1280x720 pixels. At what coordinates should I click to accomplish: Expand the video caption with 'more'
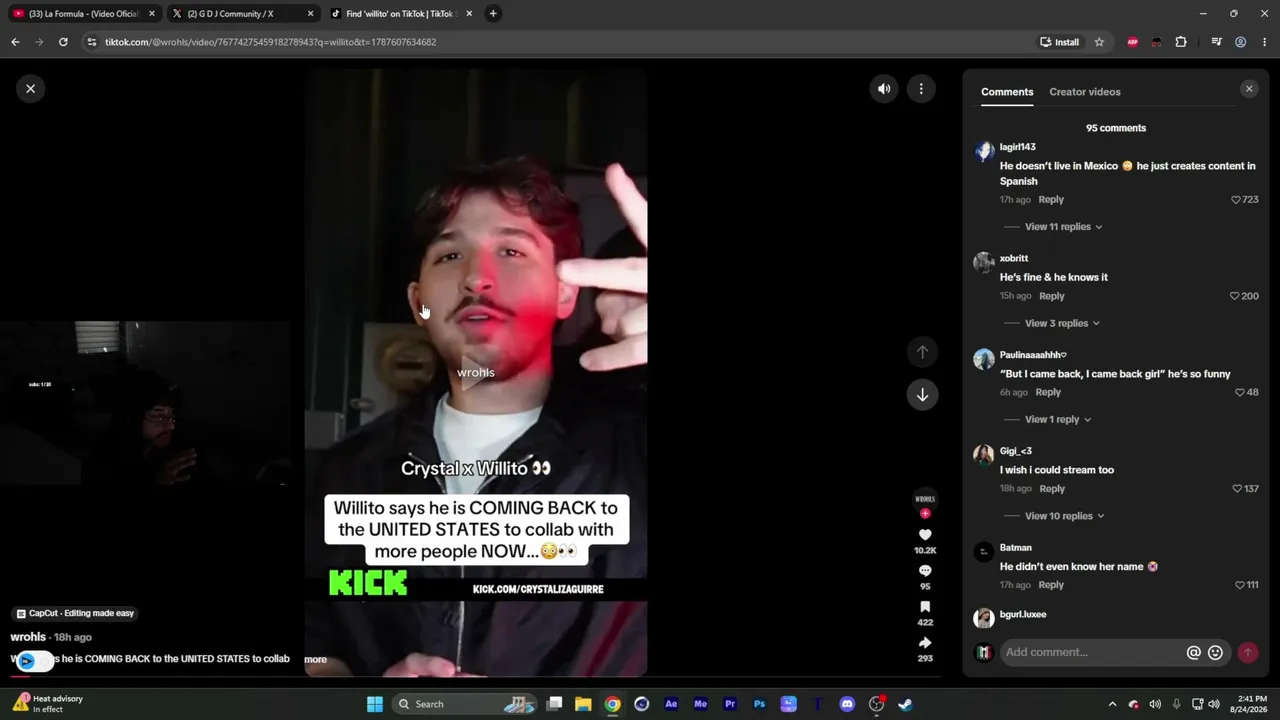point(315,660)
